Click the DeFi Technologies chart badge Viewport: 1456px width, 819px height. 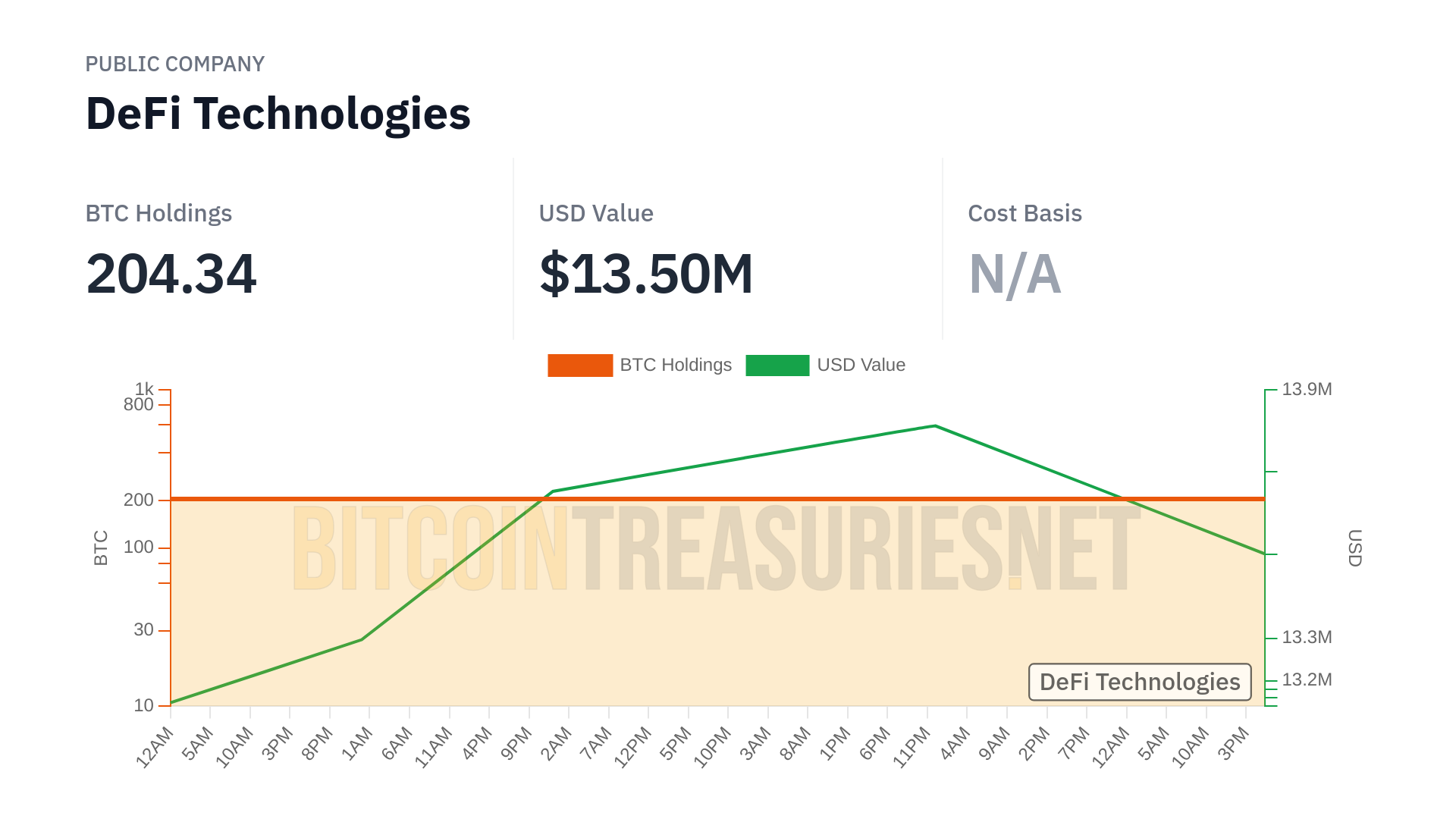(1139, 682)
